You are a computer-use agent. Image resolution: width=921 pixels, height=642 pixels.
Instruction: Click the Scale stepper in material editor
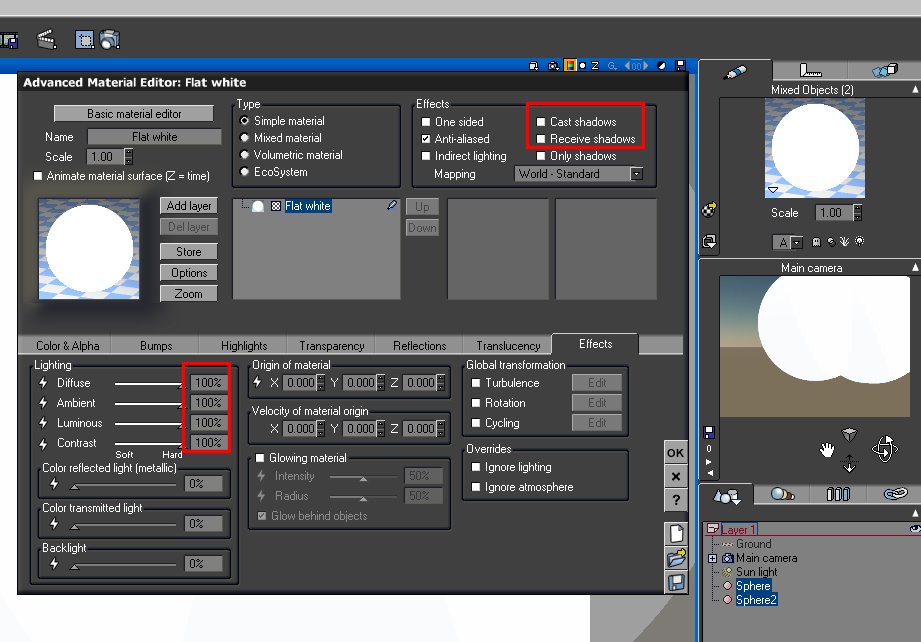click(x=129, y=157)
